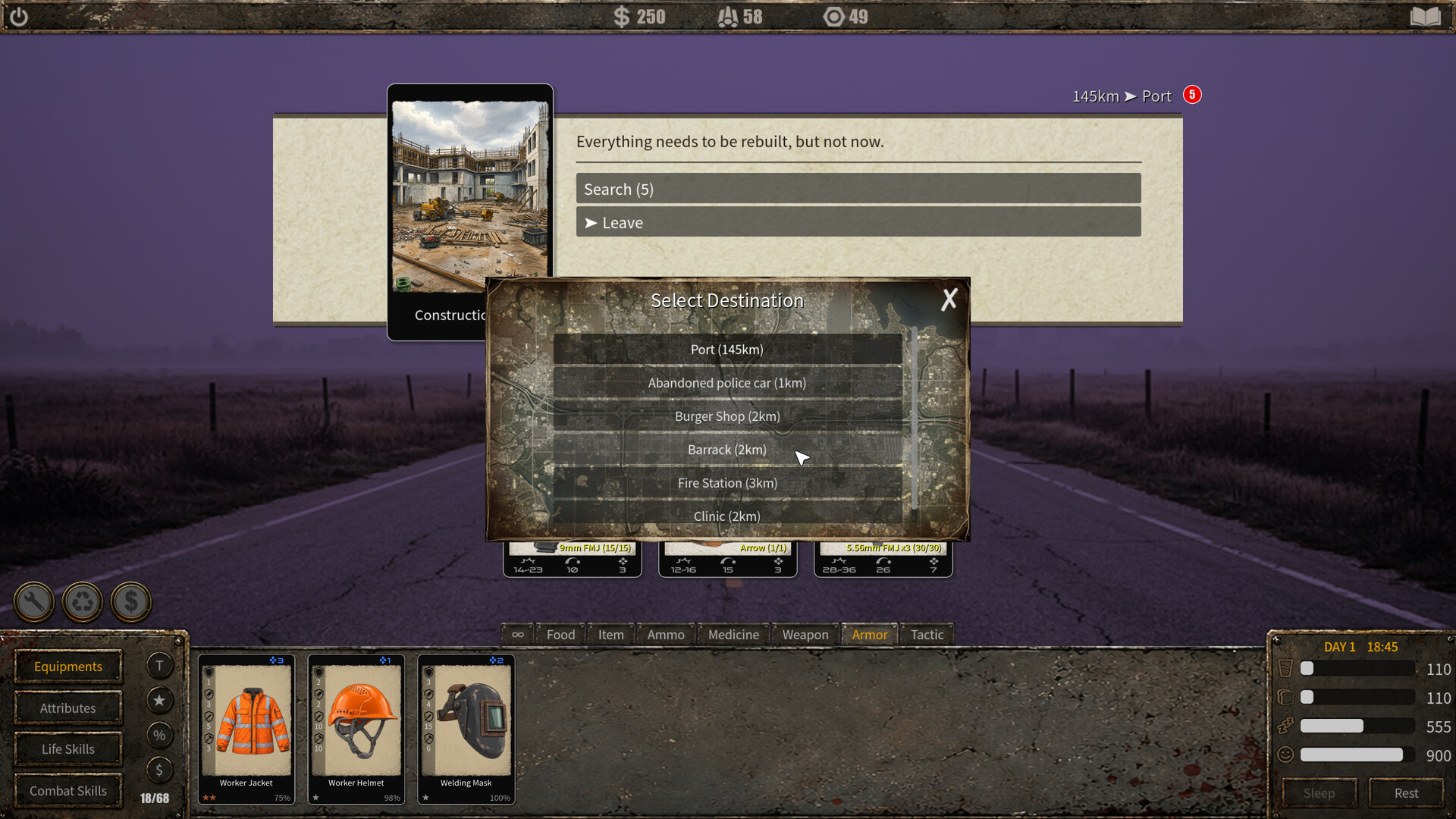Open the Life Skills panel

click(68, 749)
